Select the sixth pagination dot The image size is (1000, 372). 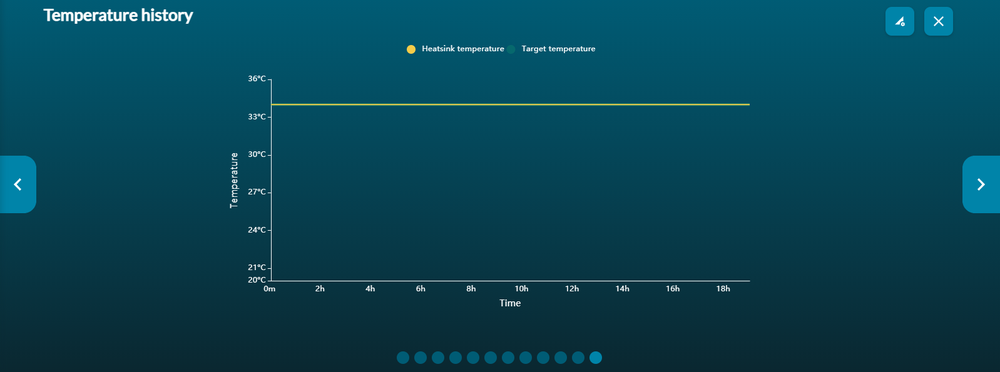tap(490, 357)
